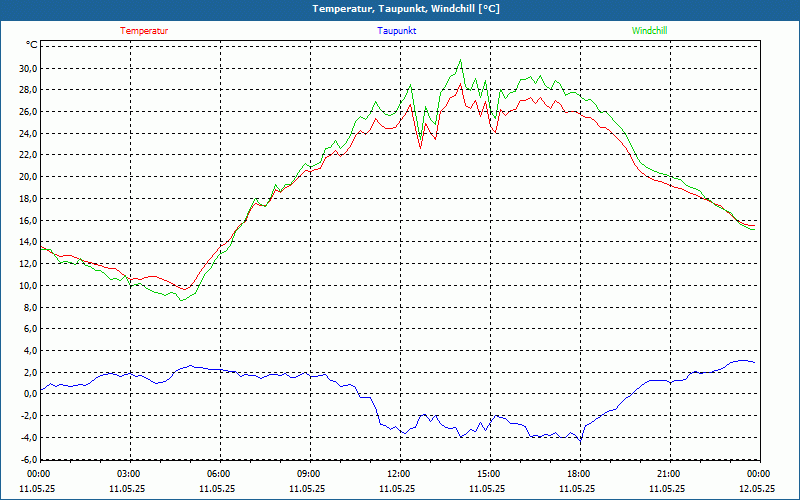Image resolution: width=800 pixels, height=500 pixels.
Task: Click the 12,0 y-axis value
Action: [29, 263]
